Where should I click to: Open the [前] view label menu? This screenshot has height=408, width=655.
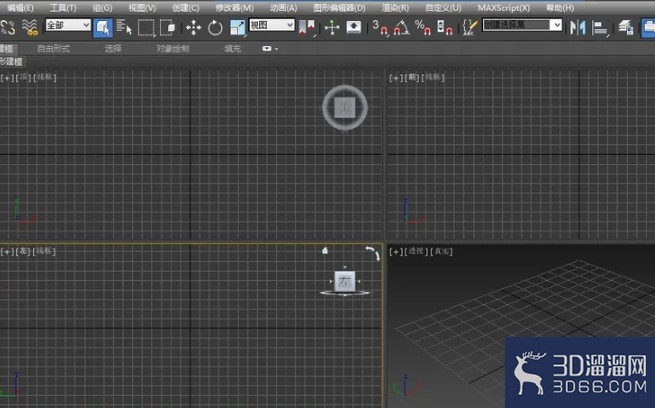click(412, 77)
